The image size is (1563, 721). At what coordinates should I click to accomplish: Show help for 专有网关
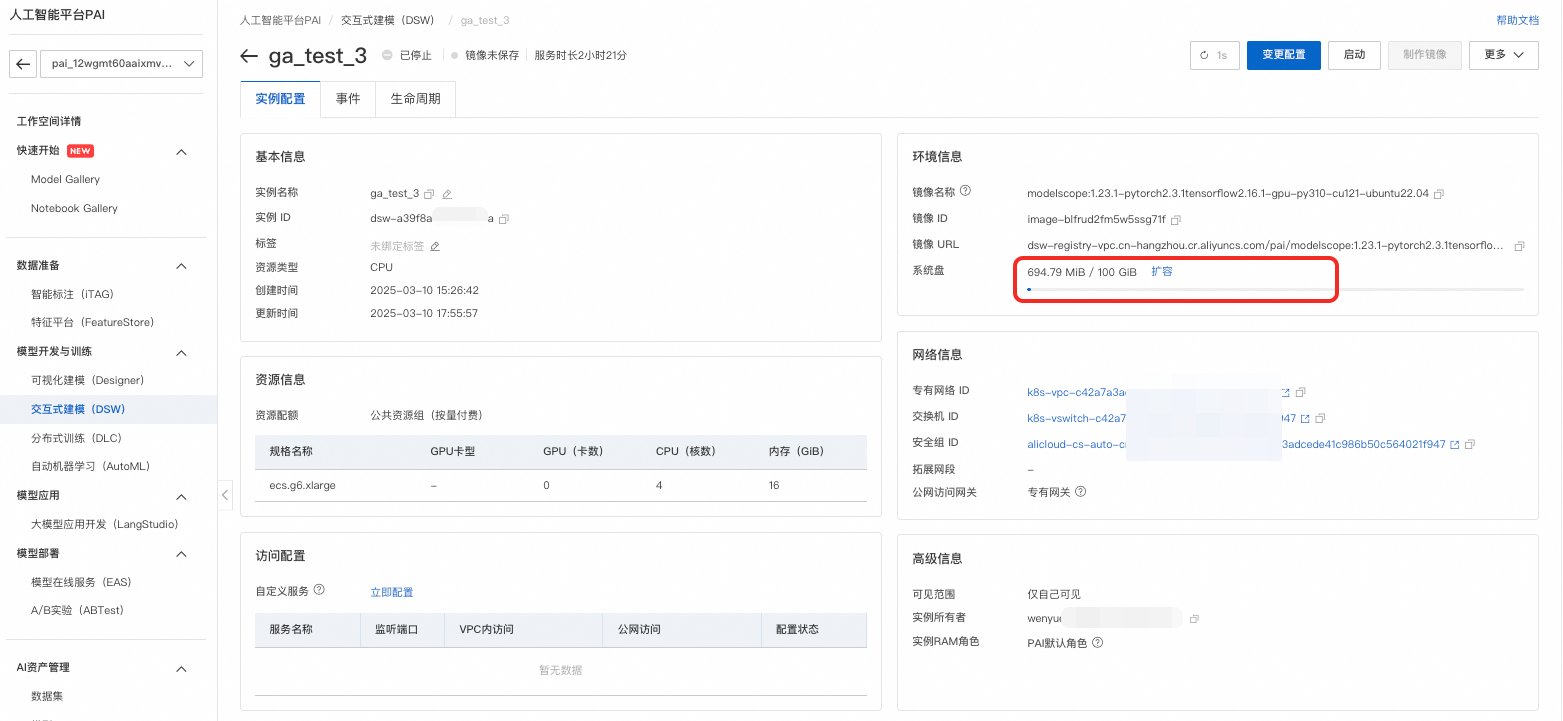[1080, 492]
